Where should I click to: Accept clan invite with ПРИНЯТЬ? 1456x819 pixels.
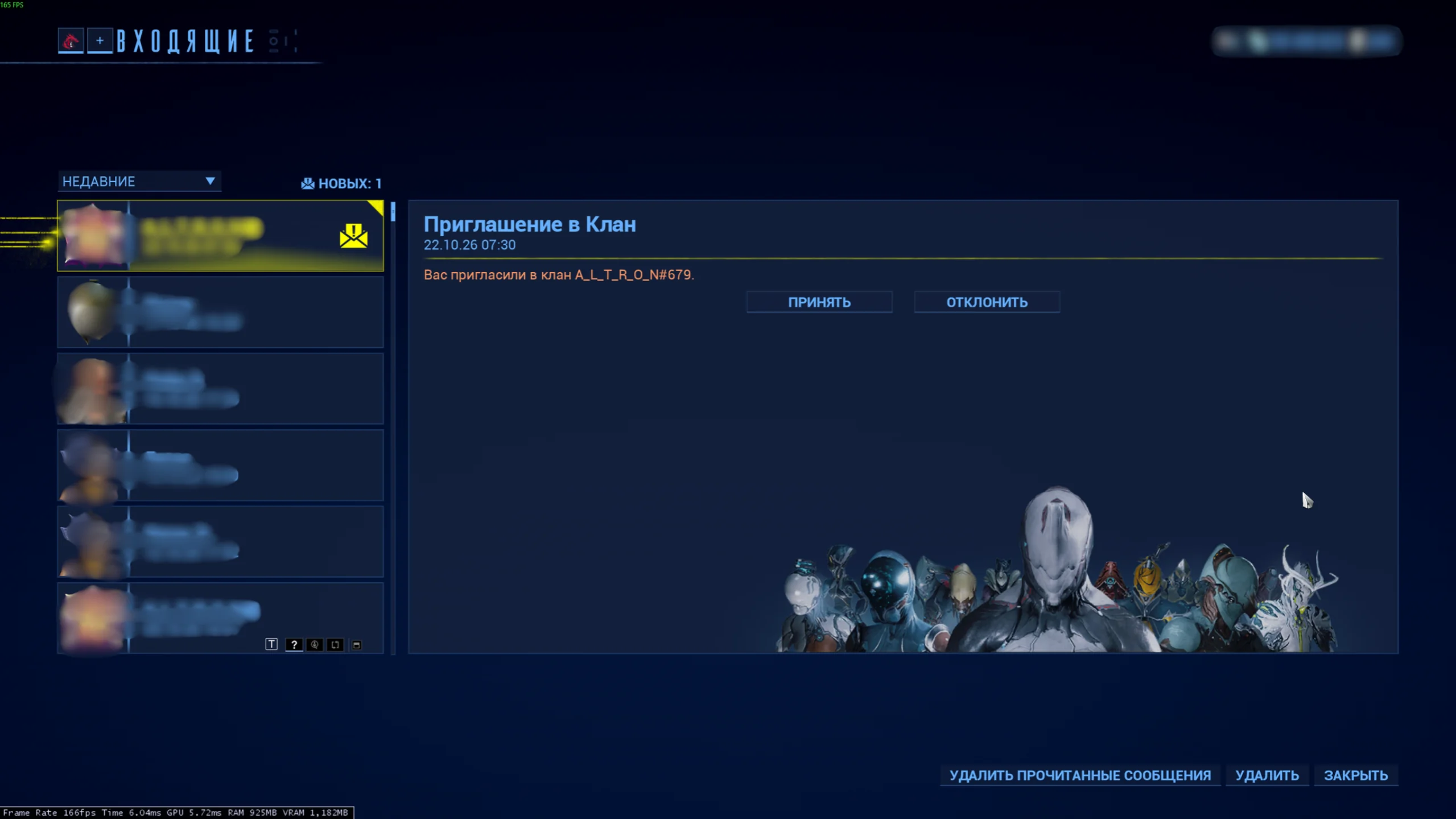point(819,302)
